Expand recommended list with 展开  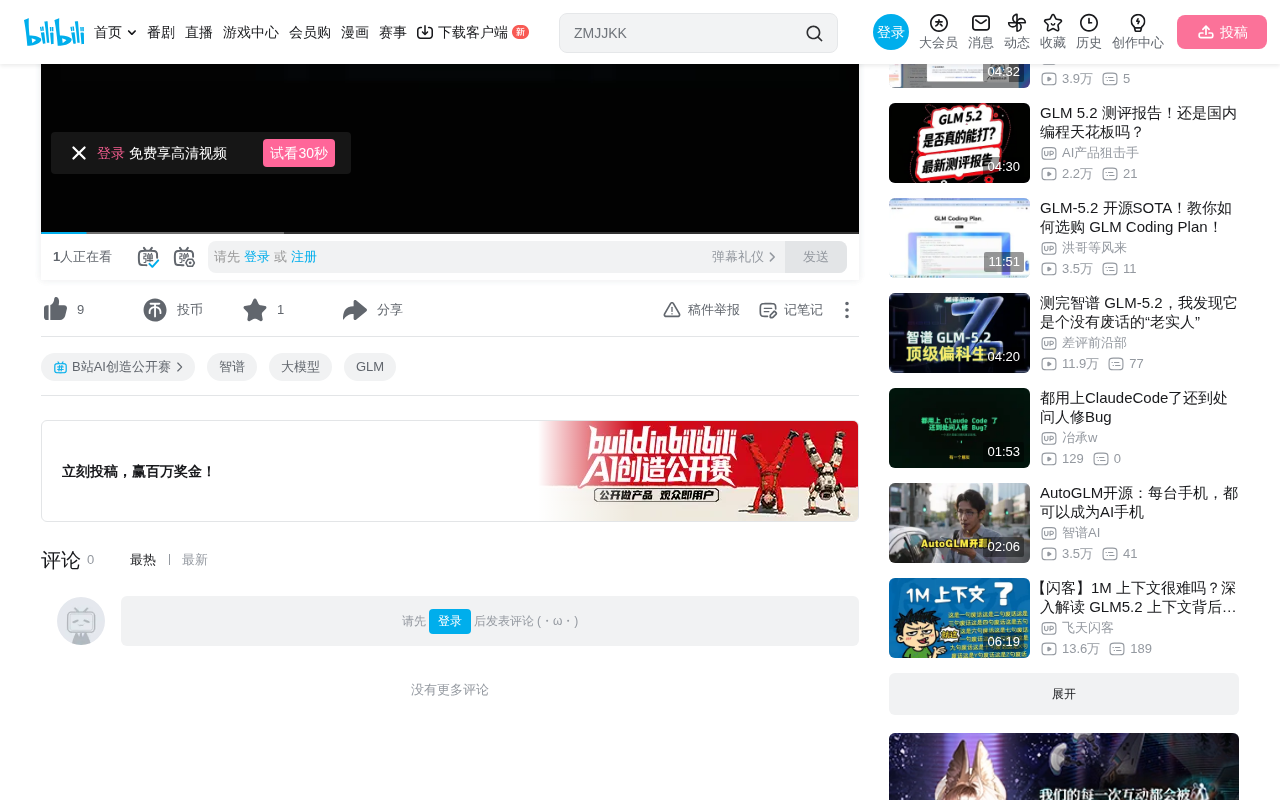coord(1064,694)
